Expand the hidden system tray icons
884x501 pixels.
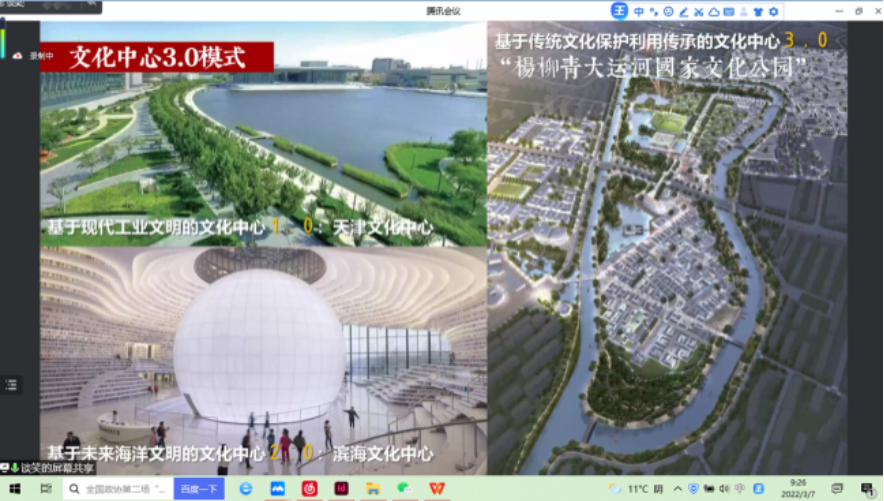click(x=677, y=489)
